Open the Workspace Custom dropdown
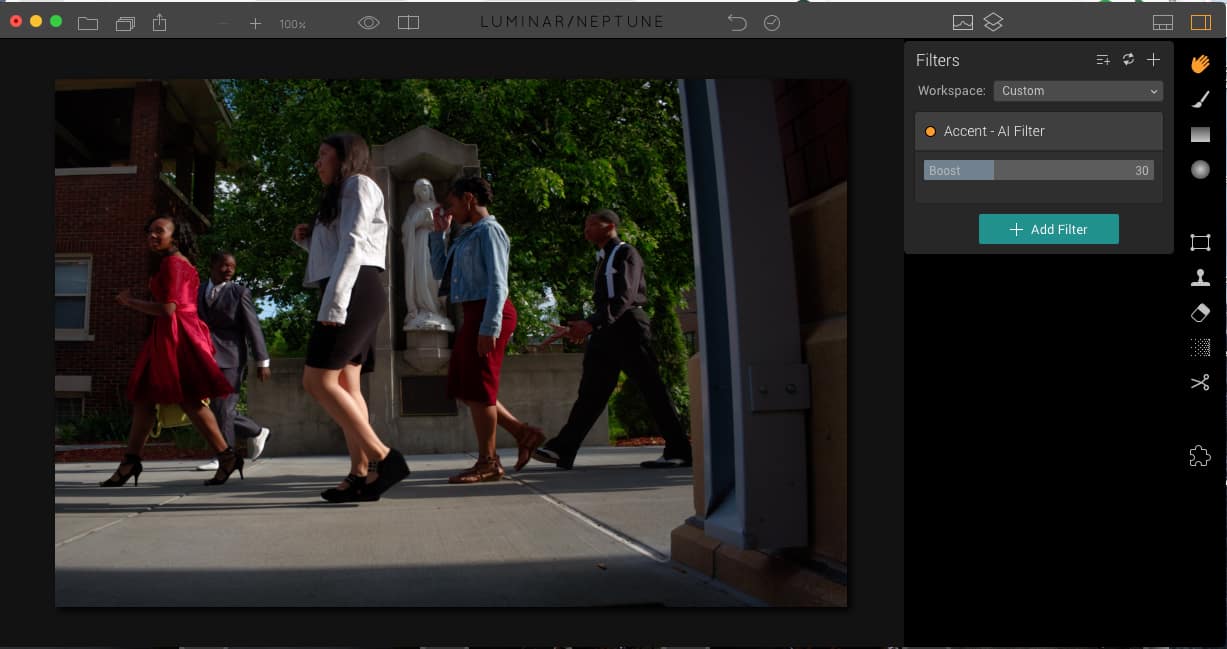Image resolution: width=1227 pixels, height=649 pixels. 1077,91
